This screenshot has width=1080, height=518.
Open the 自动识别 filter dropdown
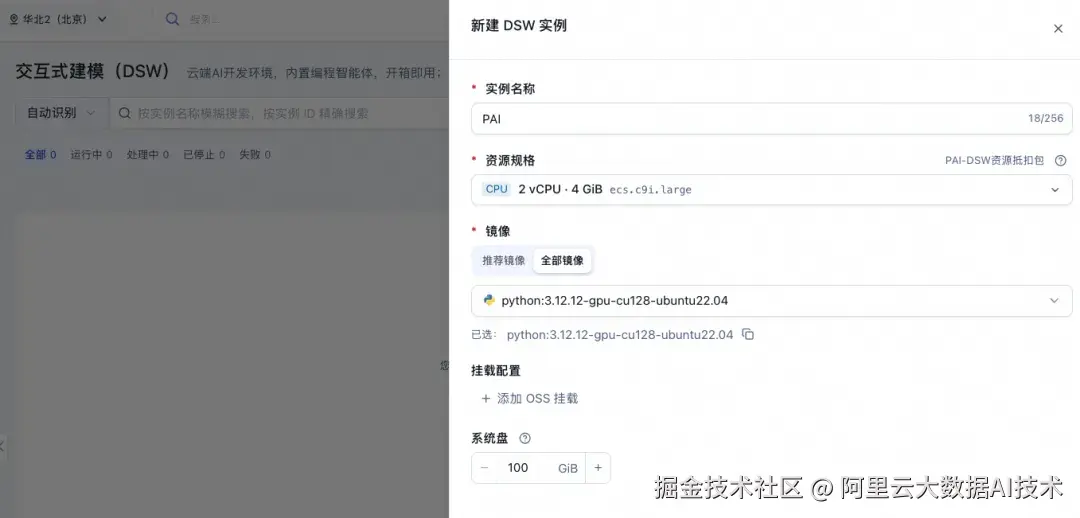[x=61, y=113]
